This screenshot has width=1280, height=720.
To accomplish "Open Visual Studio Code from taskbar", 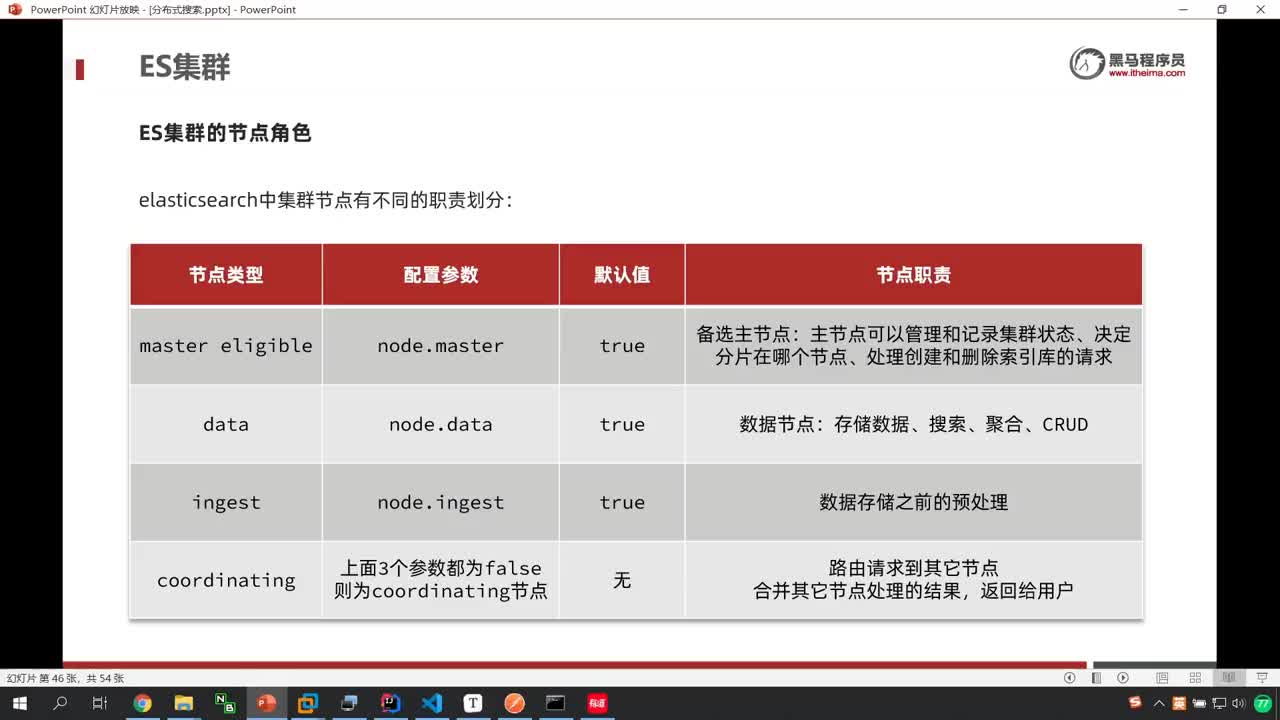I will (431, 703).
